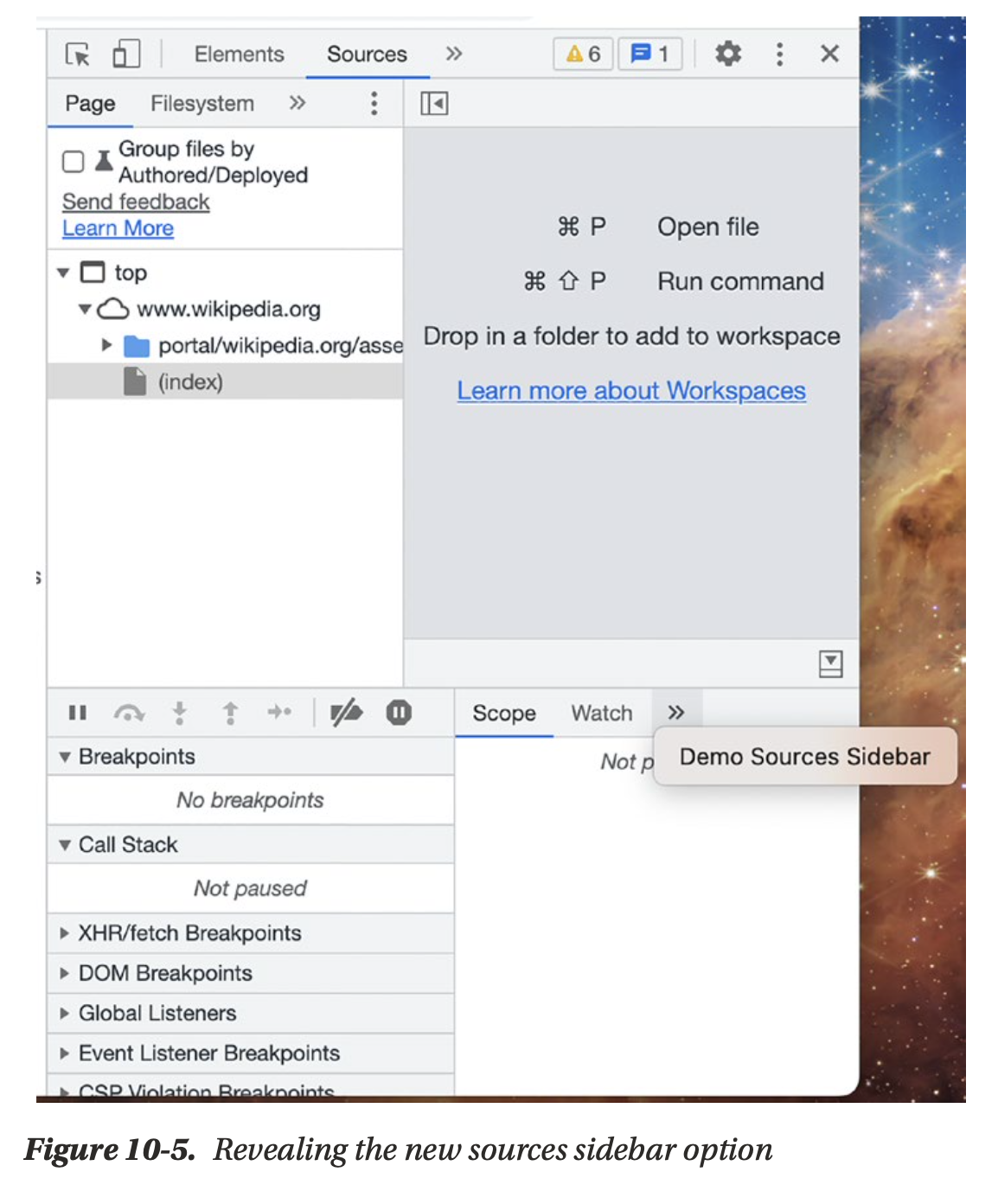Click the Send feedback link
This screenshot has height=1204, width=998.
[x=136, y=202]
